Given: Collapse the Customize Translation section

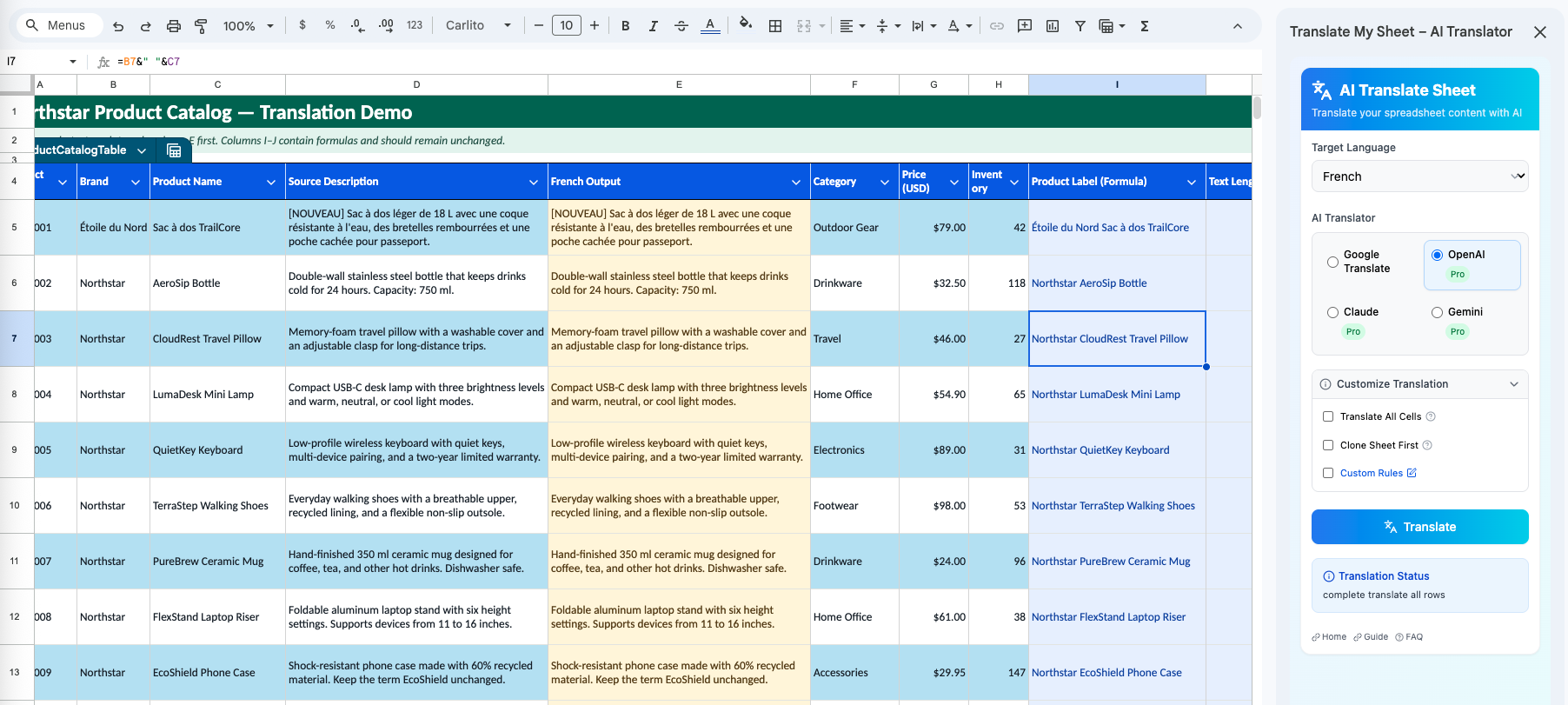Looking at the screenshot, I should [x=1420, y=384].
